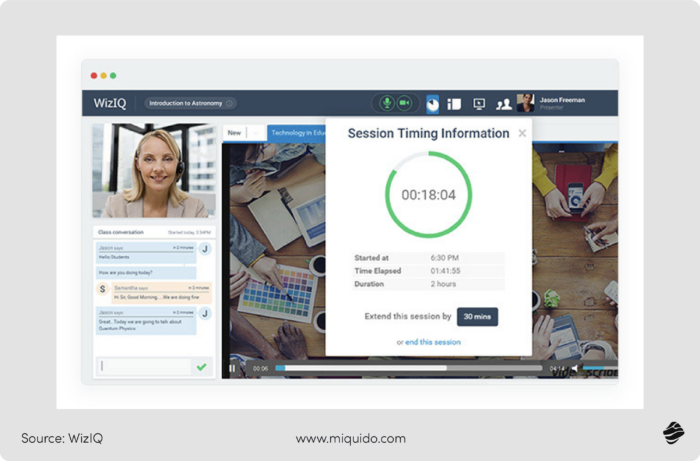Mute the video volume speaker icon

click(x=575, y=369)
